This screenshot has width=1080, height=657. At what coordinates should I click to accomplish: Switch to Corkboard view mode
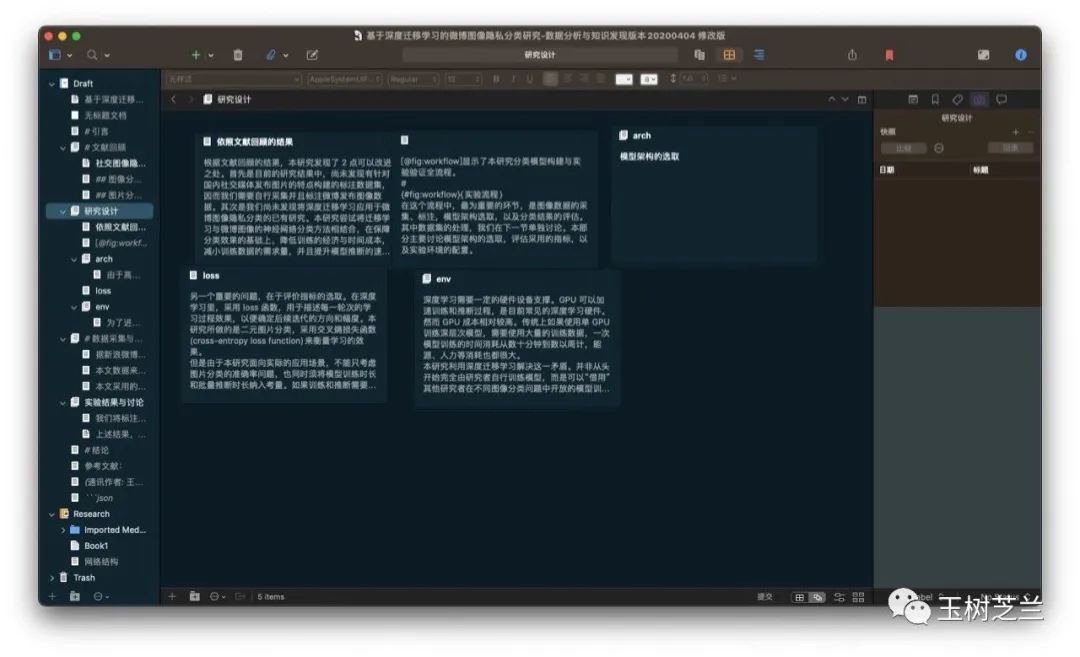[729, 54]
